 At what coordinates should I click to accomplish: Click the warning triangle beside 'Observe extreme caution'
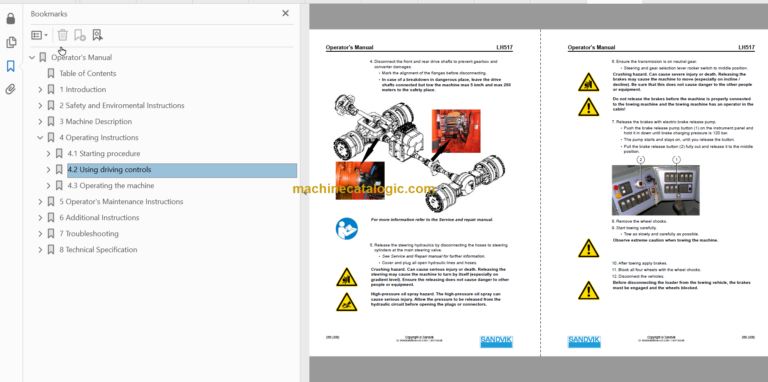coord(588,248)
